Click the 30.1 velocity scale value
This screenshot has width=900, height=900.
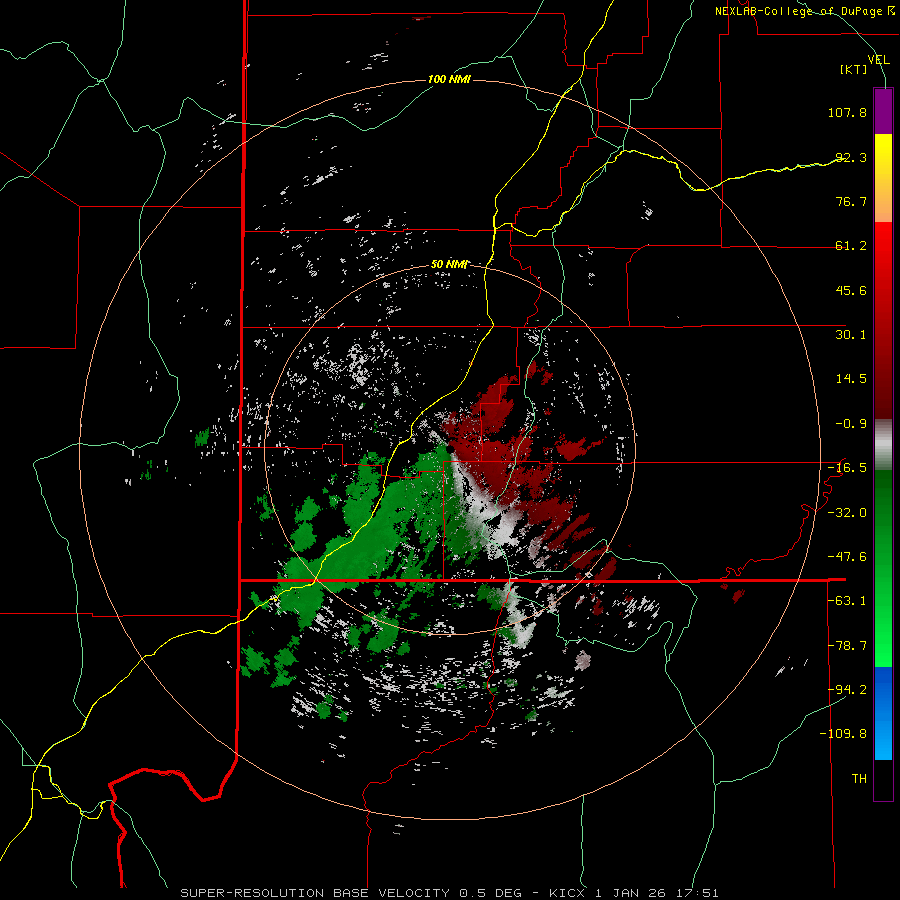coord(851,335)
